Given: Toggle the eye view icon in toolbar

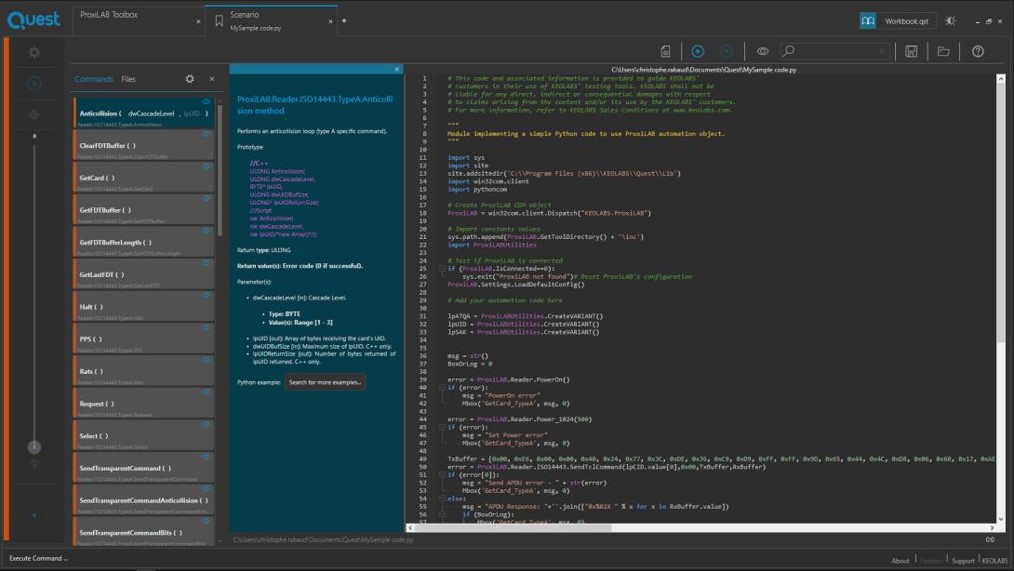Looking at the screenshot, I should (x=762, y=51).
